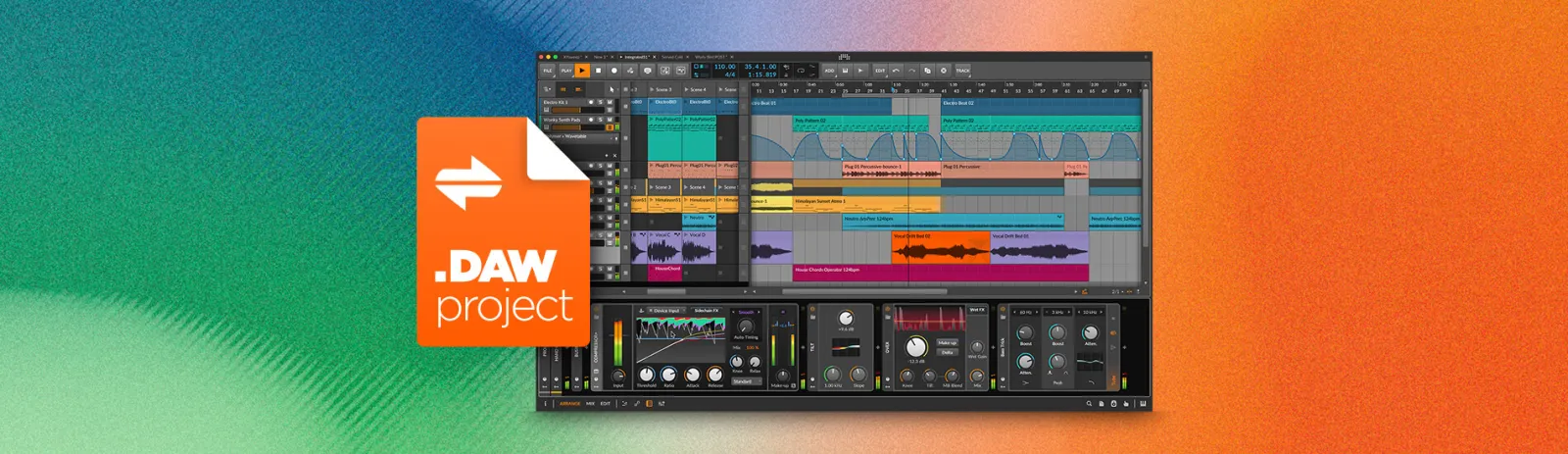Viewport: 1568px width, 454px height.
Task: Mute the Electro Kit 1 track
Action: click(x=610, y=102)
